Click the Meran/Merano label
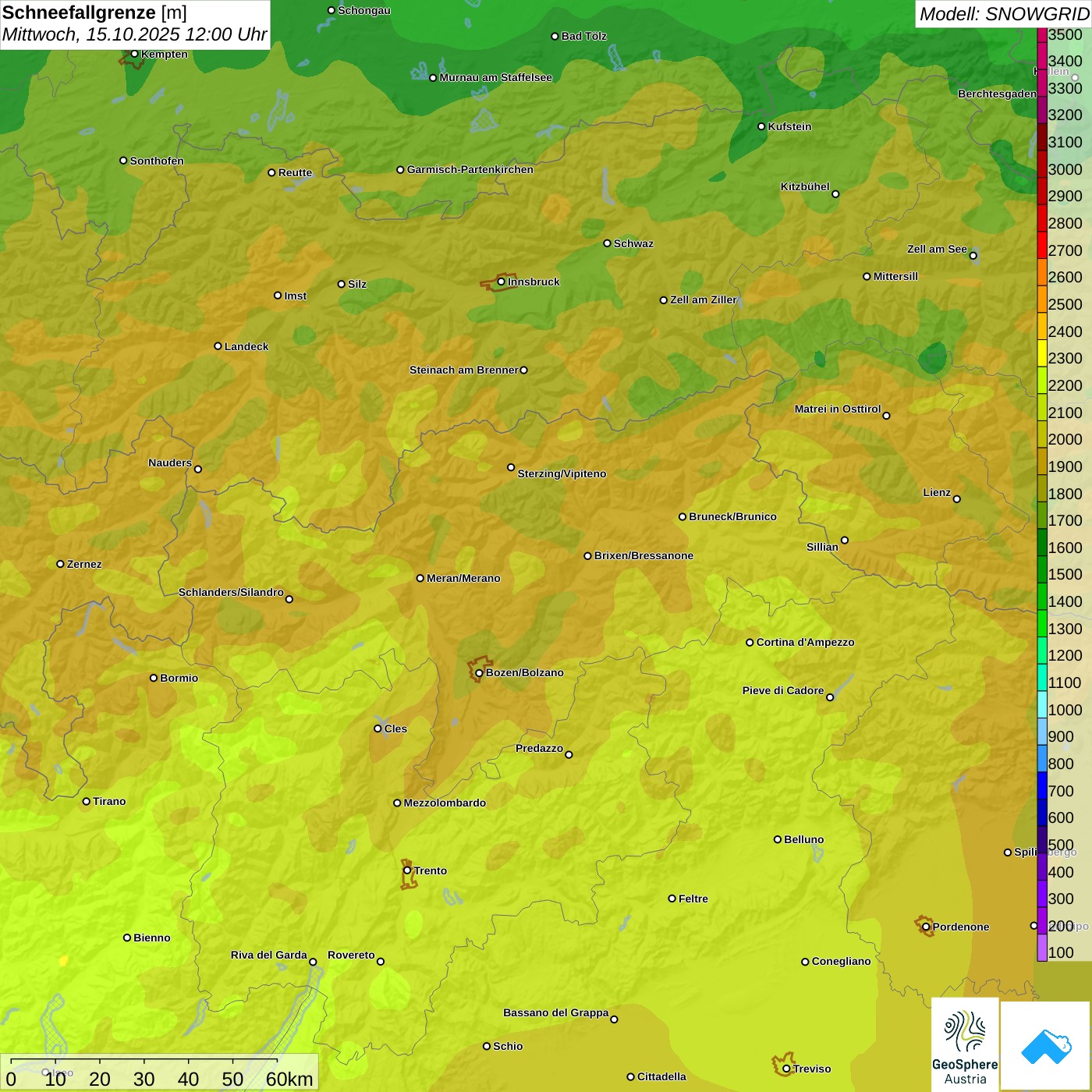The height and width of the screenshot is (1092, 1092). coord(463,578)
